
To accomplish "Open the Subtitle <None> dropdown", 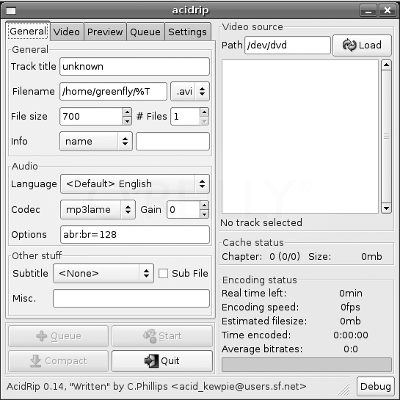I will coord(103,273).
